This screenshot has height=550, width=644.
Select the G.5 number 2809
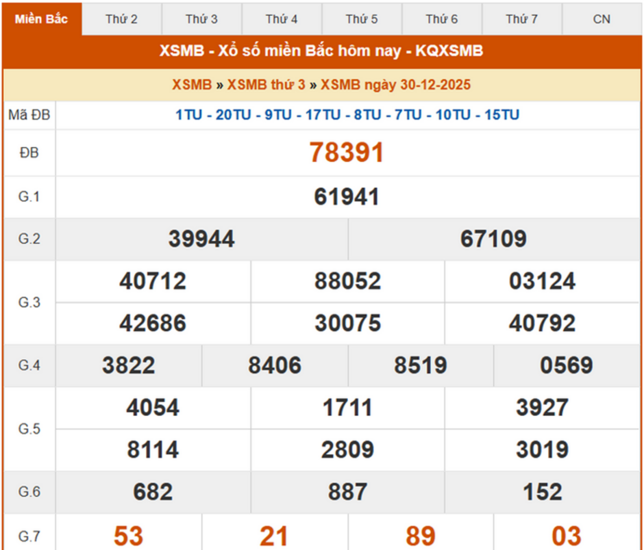(348, 450)
